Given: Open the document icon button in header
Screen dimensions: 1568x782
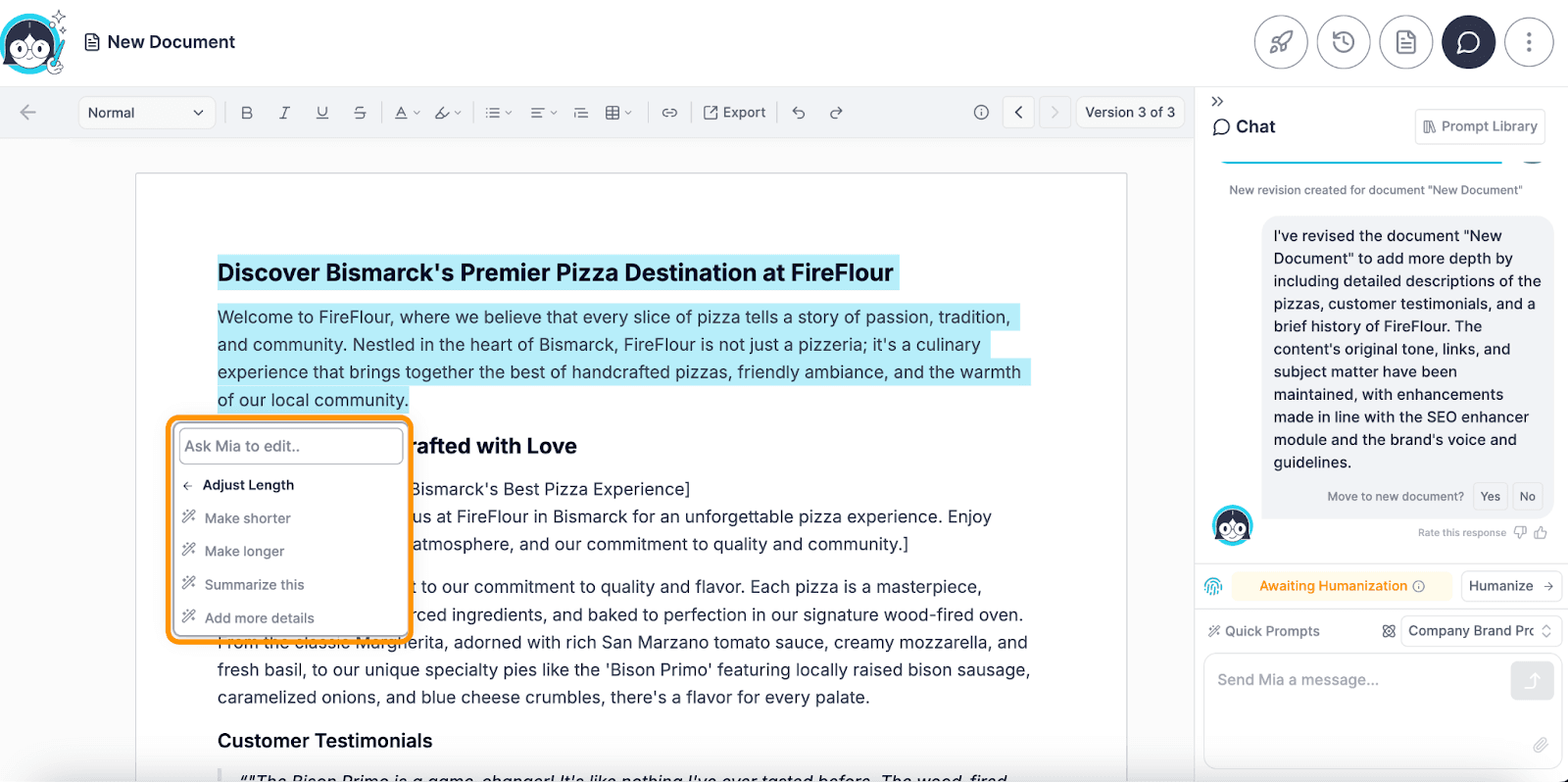Looking at the screenshot, I should (x=1406, y=42).
